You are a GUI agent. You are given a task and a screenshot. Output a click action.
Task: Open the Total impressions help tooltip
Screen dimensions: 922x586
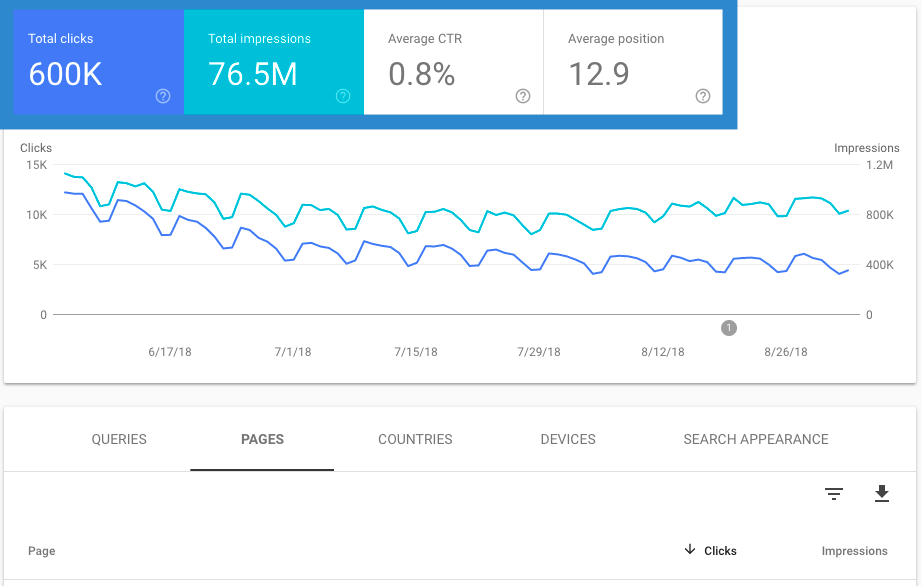(342, 96)
